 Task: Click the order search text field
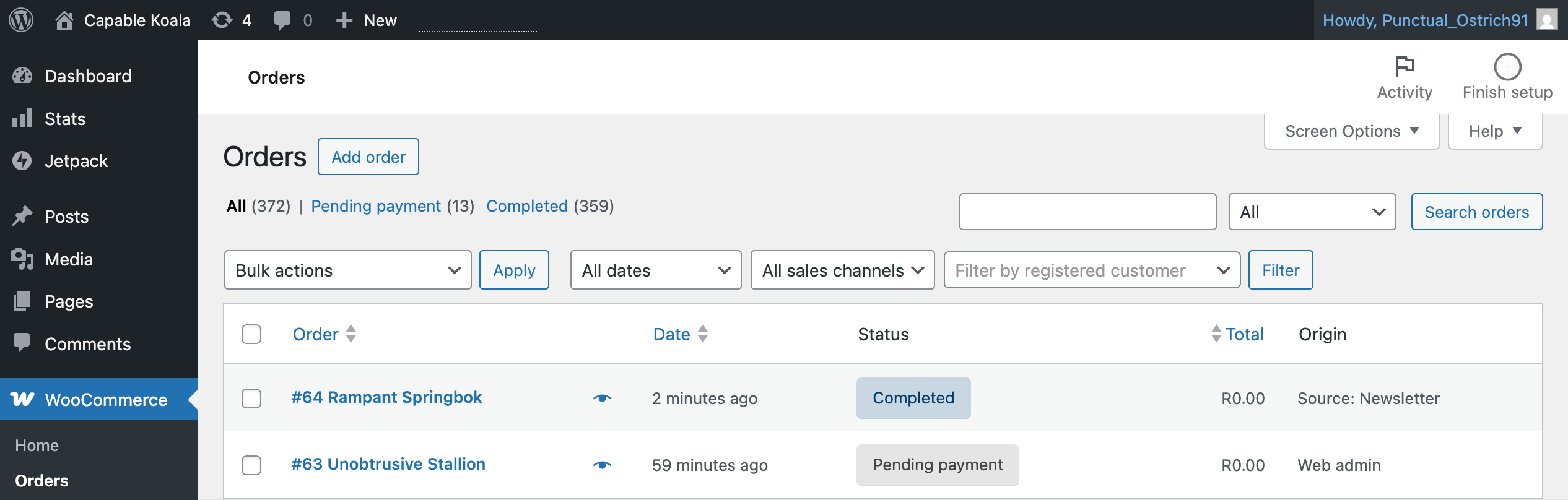tap(1087, 212)
